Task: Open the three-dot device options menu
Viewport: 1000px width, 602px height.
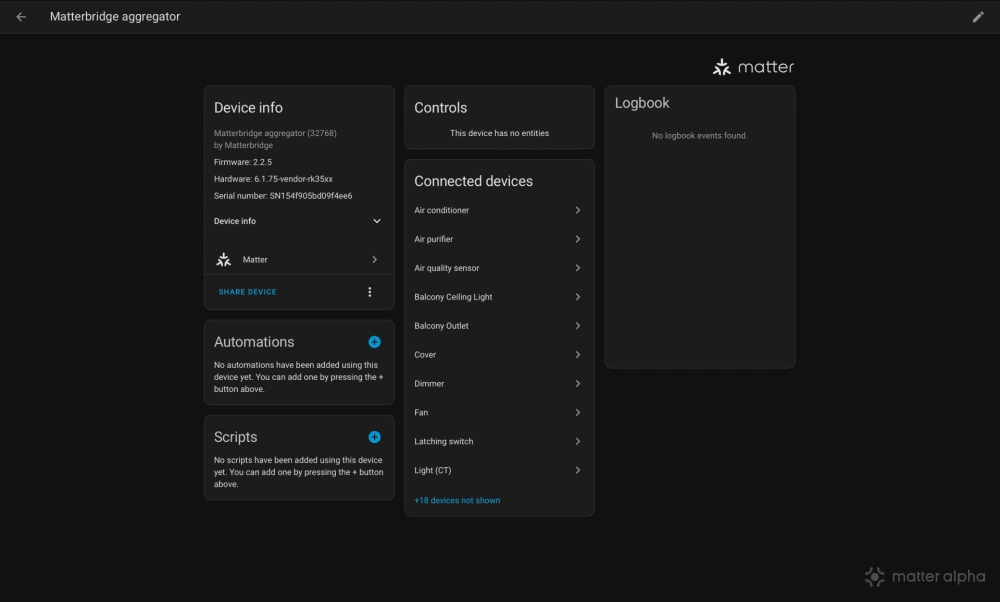Action: [x=369, y=292]
